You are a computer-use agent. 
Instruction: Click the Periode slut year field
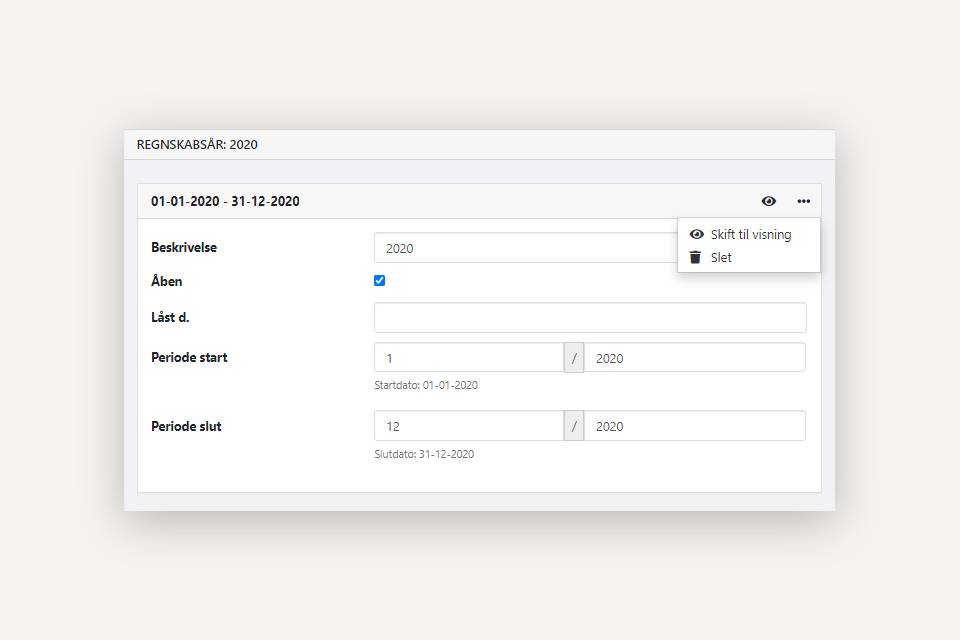pyautogui.click(x=694, y=426)
